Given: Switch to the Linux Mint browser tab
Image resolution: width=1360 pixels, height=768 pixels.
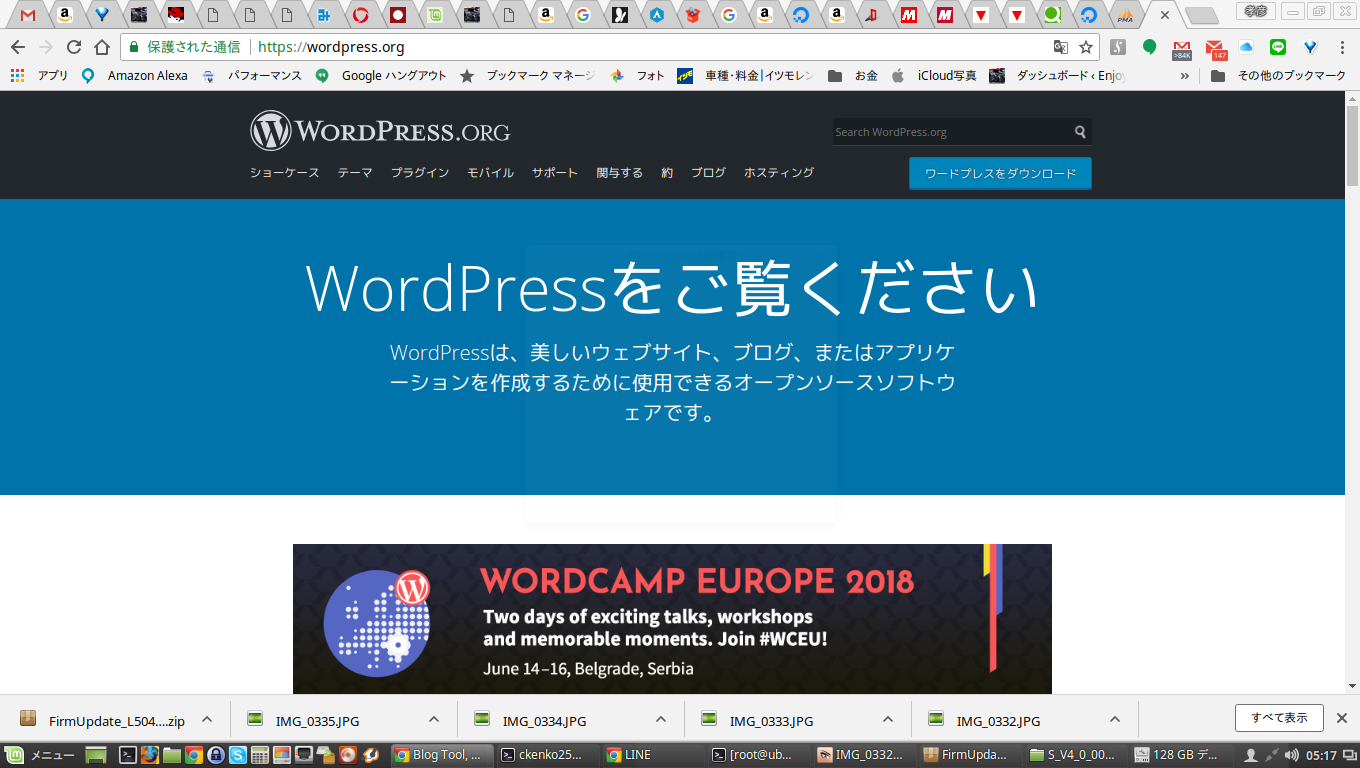Looking at the screenshot, I should 433,15.
